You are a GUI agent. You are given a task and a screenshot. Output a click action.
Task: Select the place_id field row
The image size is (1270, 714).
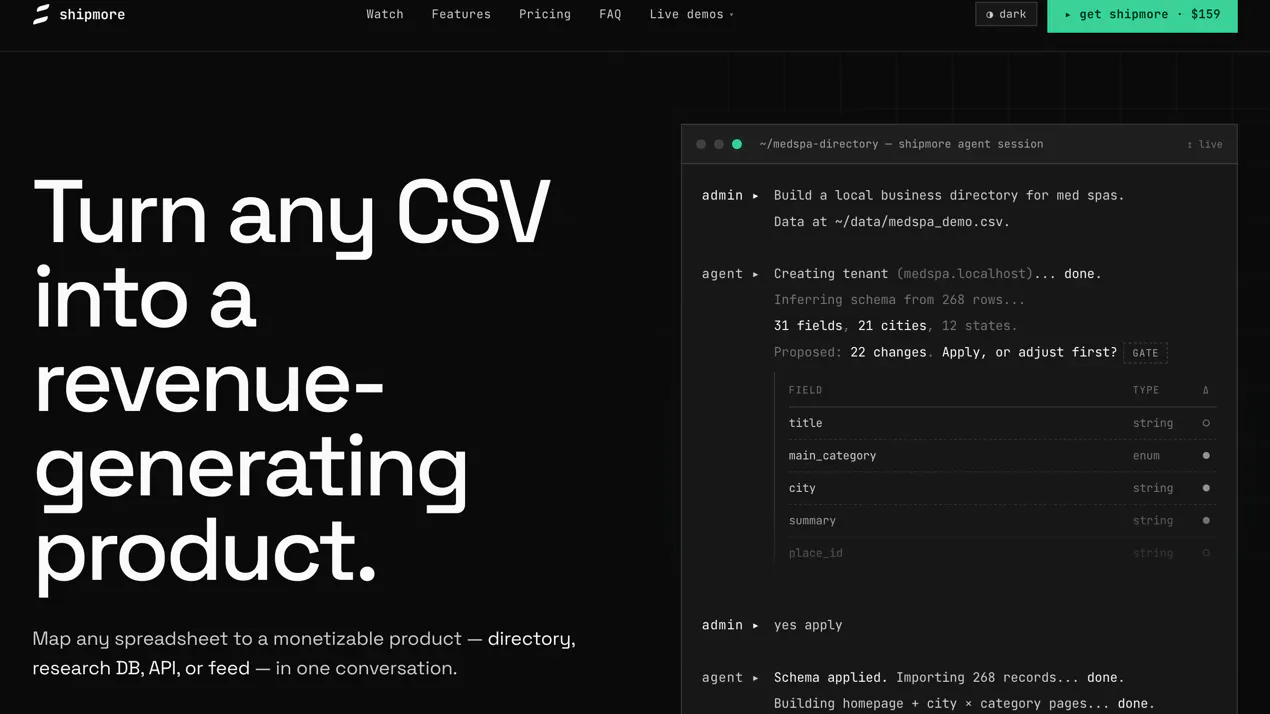pos(1002,553)
